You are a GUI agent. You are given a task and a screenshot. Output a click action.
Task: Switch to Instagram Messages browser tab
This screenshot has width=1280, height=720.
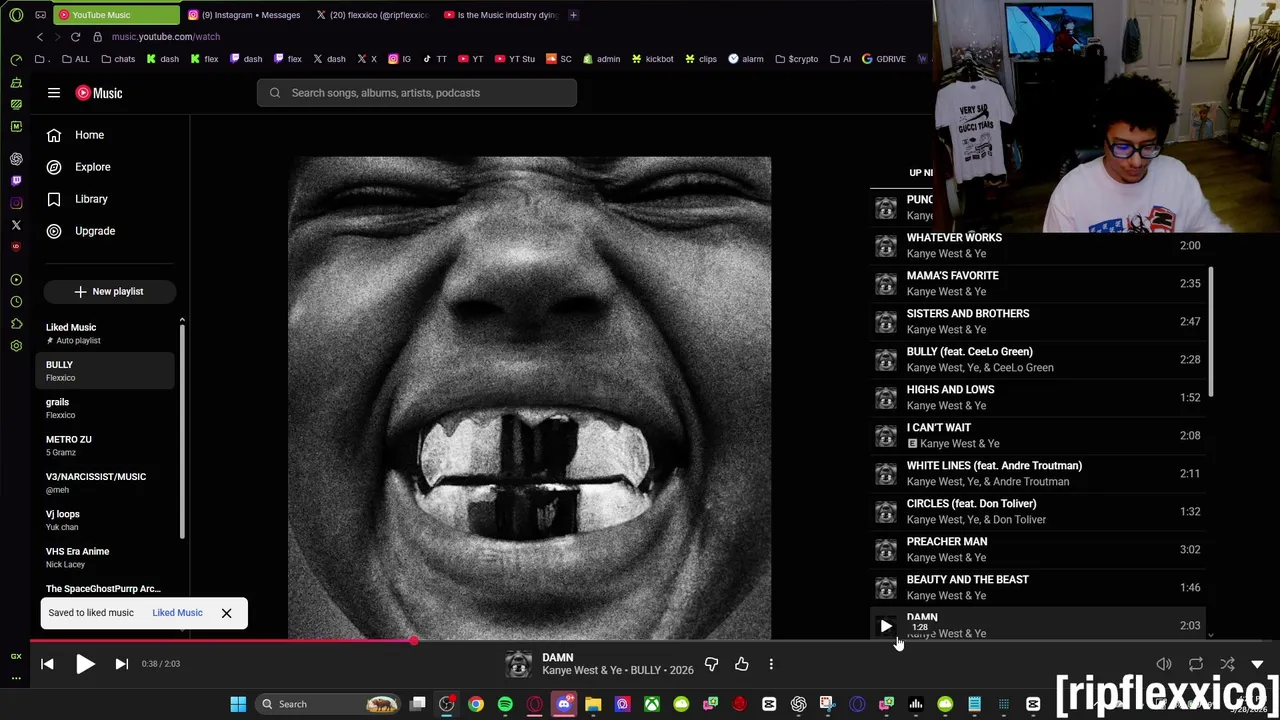(x=244, y=15)
